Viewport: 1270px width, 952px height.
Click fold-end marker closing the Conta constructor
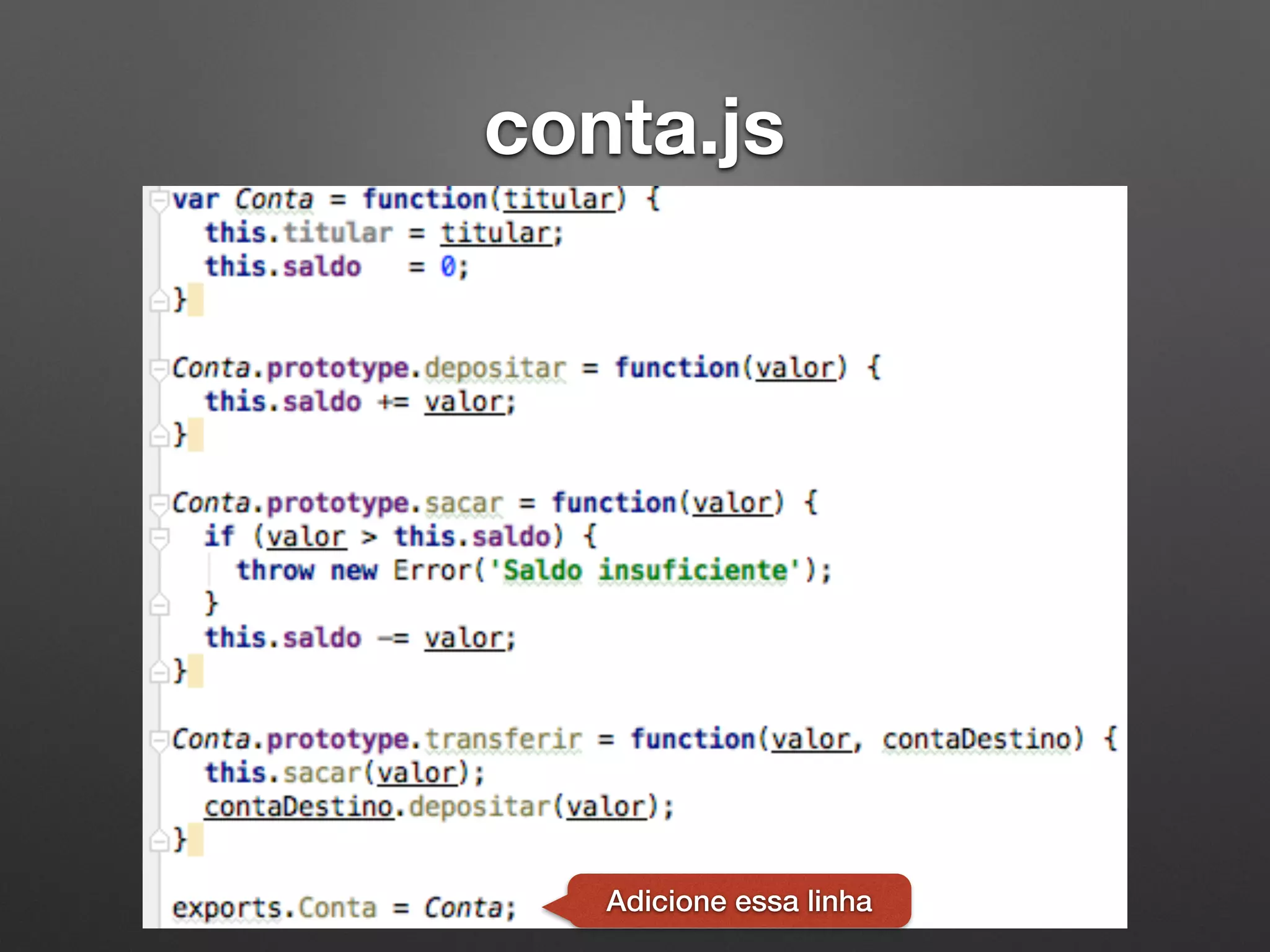pos(159,301)
